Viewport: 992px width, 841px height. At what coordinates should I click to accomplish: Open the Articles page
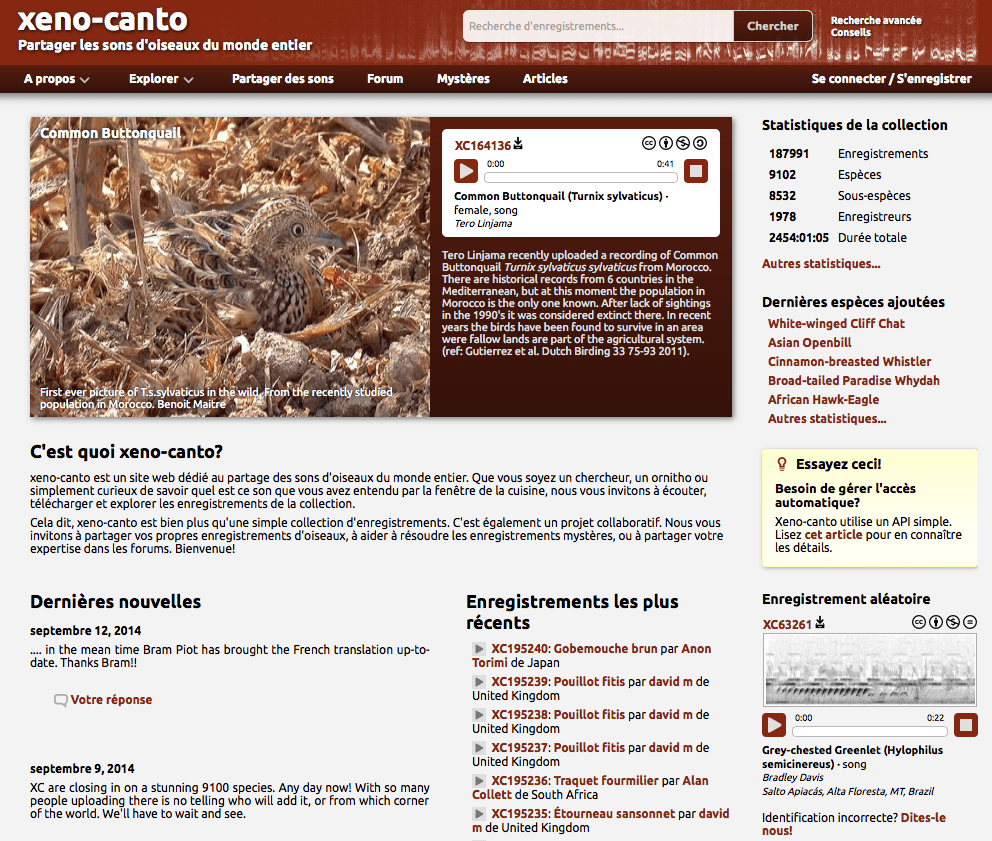click(x=545, y=79)
